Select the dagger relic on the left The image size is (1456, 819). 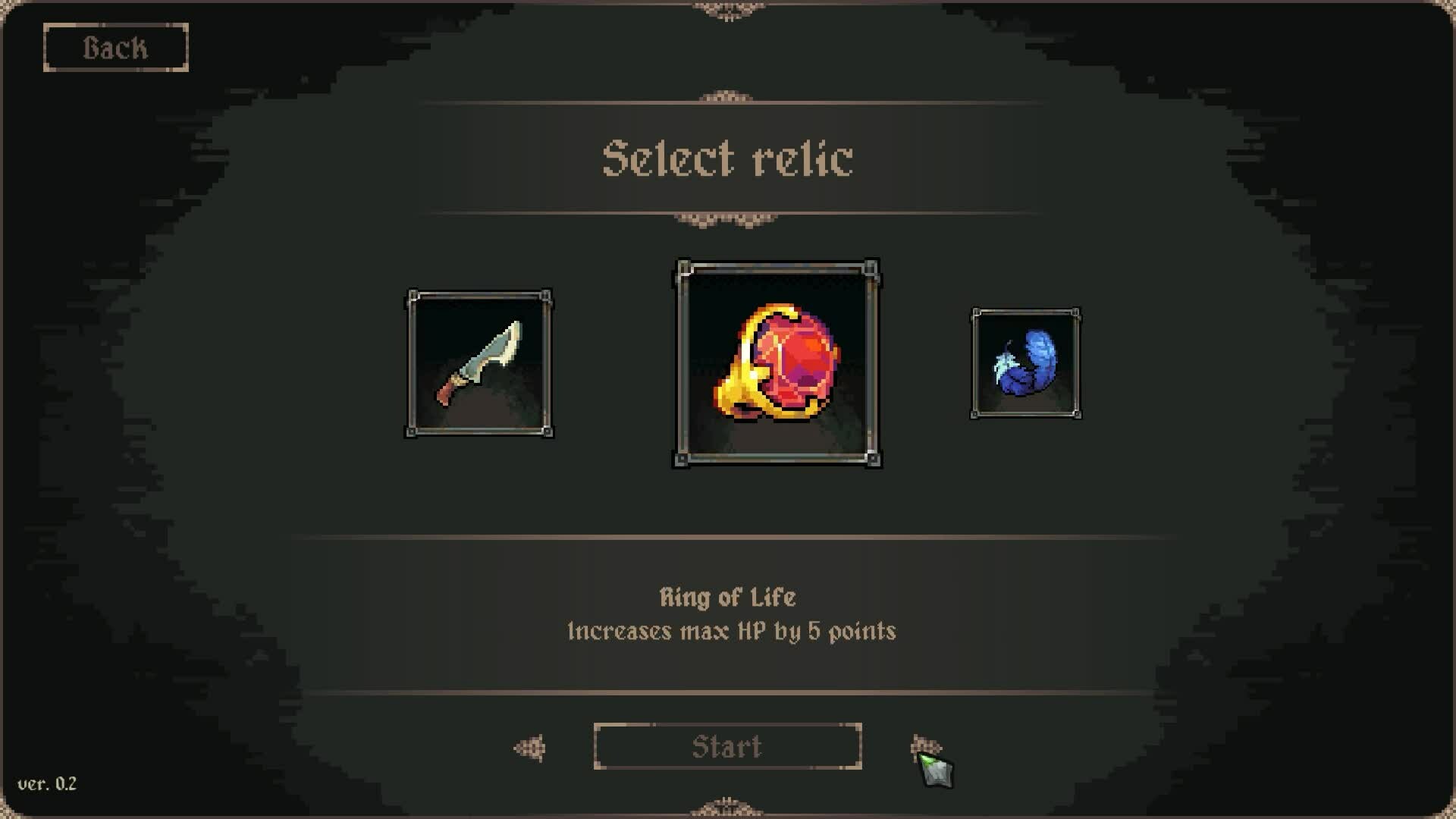click(479, 363)
